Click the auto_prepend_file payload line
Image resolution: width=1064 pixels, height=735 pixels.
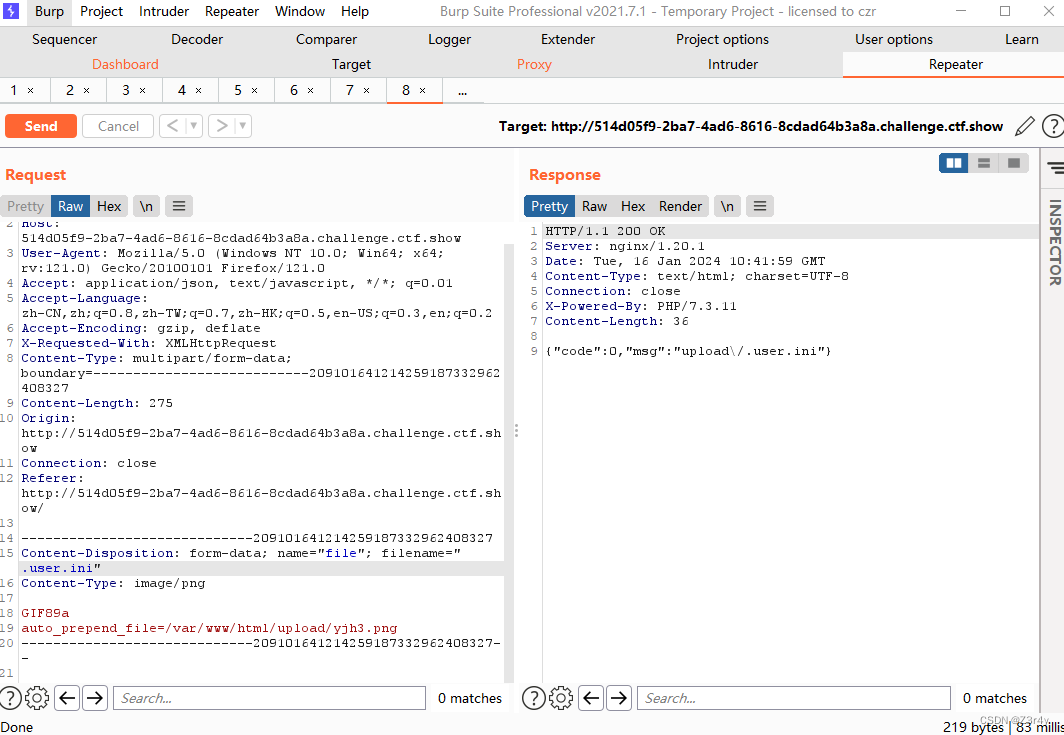point(209,628)
